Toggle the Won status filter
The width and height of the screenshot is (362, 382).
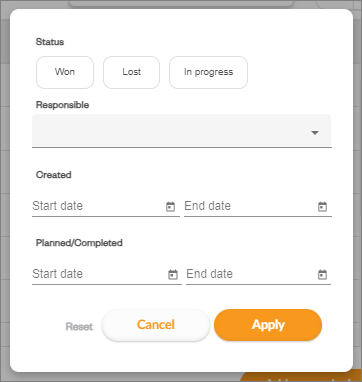coord(65,72)
